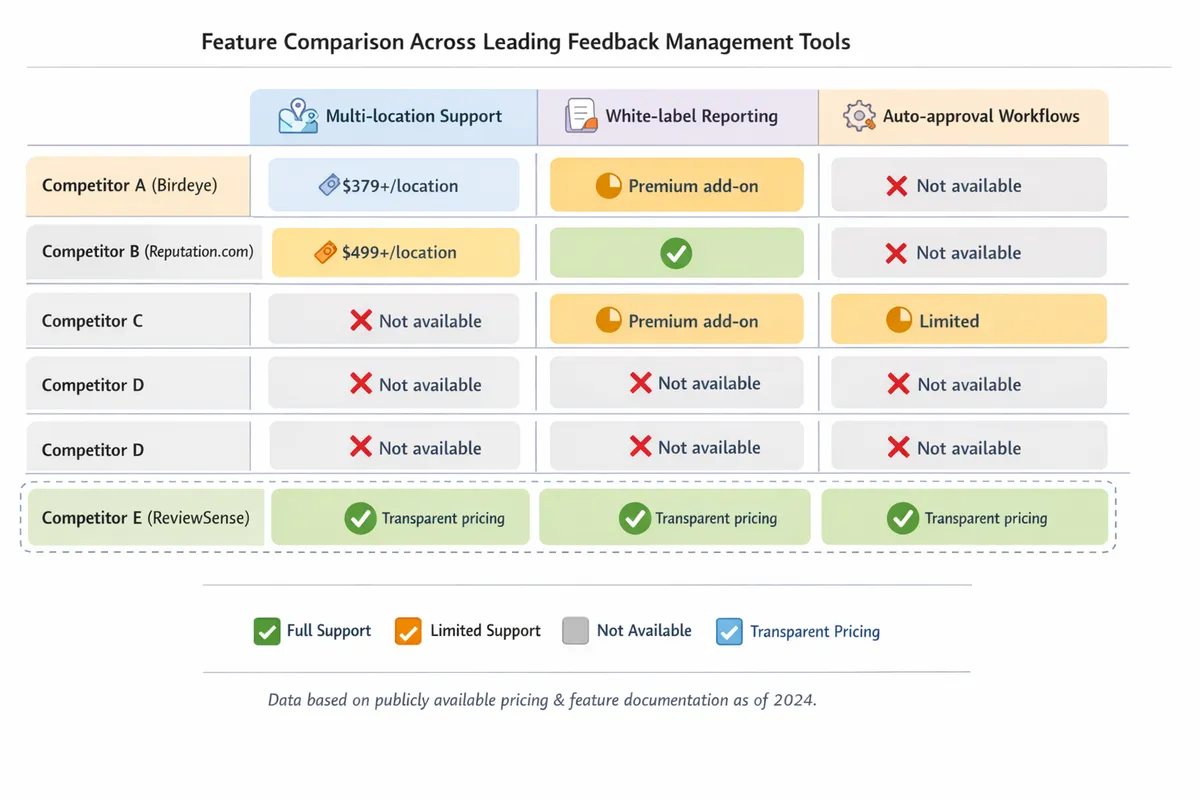Screen dimensions: 1200x800
Task: Click Competitor A's orange Premium add-on pie icon
Action: (x=608, y=186)
